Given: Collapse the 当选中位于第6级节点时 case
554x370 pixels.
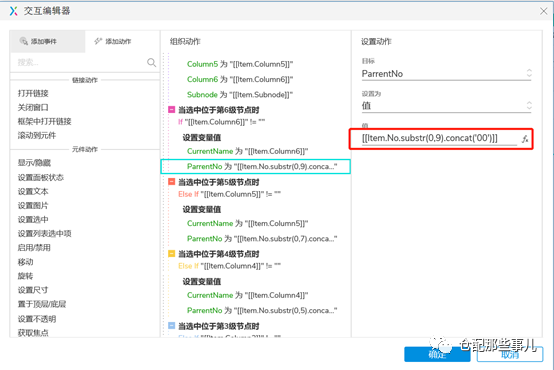Looking at the screenshot, I should [171, 110].
